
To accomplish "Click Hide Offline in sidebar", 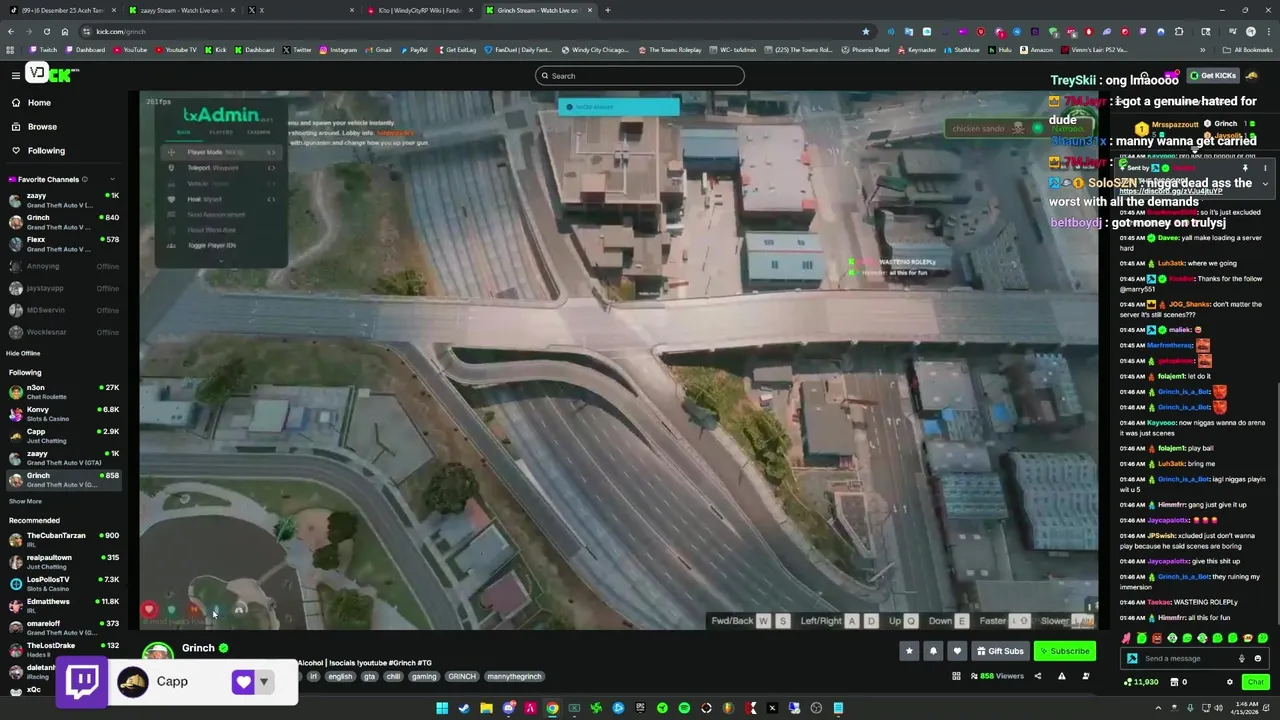I will 23,353.
